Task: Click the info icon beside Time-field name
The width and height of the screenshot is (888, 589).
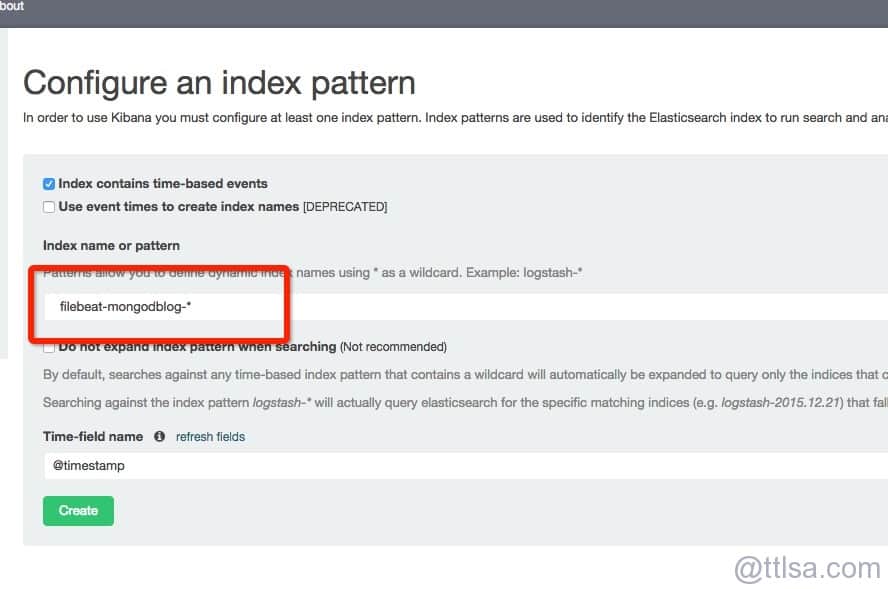Action: (x=160, y=437)
